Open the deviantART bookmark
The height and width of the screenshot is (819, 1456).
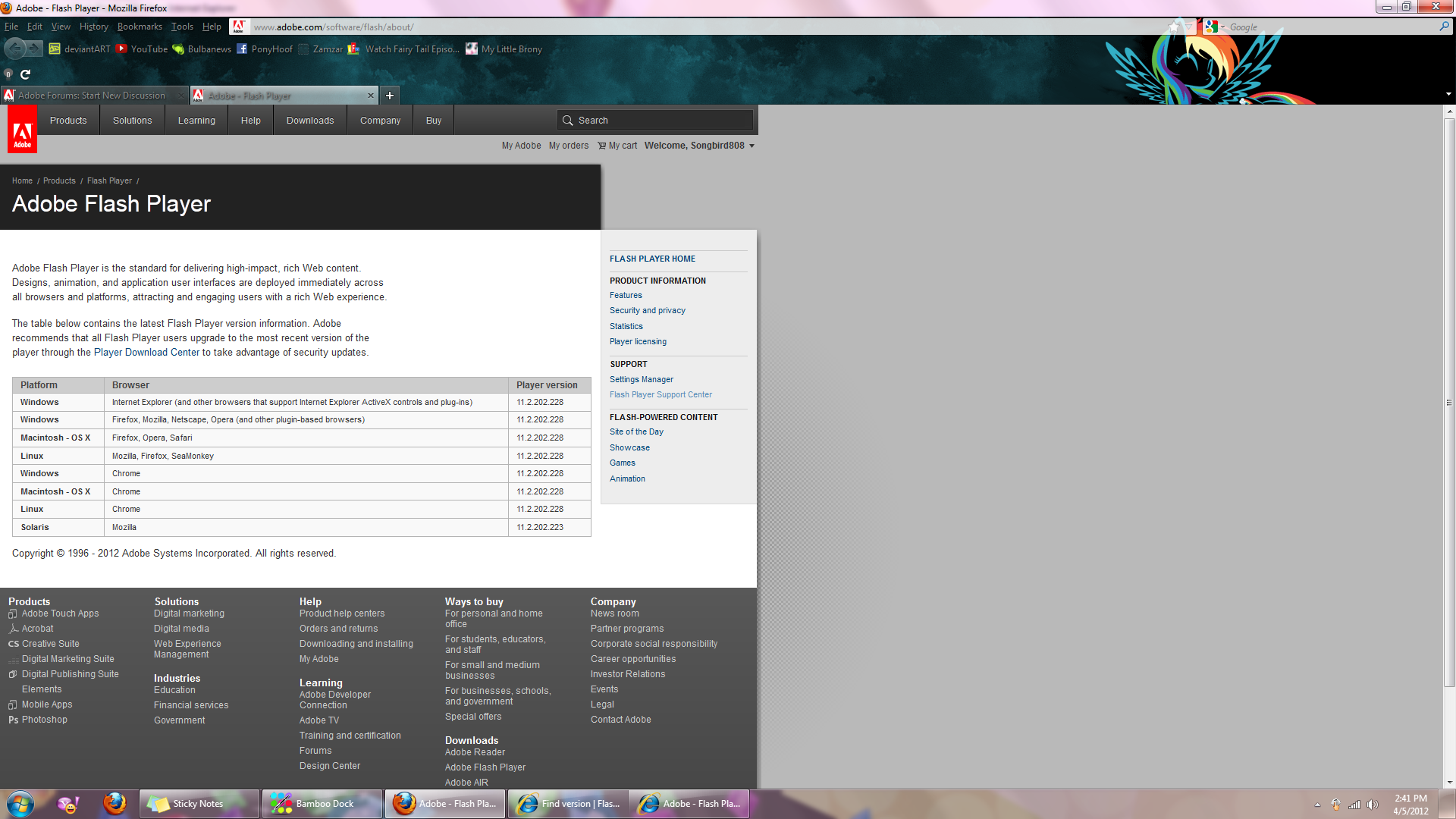[80, 49]
